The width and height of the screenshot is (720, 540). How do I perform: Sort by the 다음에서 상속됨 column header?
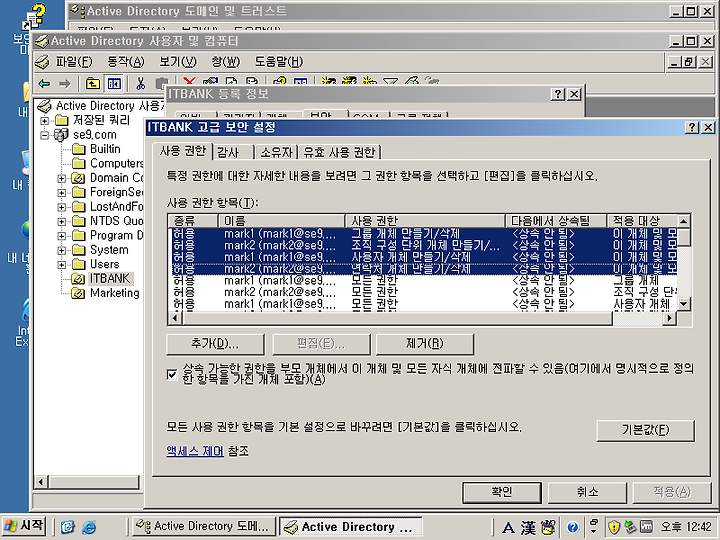(556, 221)
